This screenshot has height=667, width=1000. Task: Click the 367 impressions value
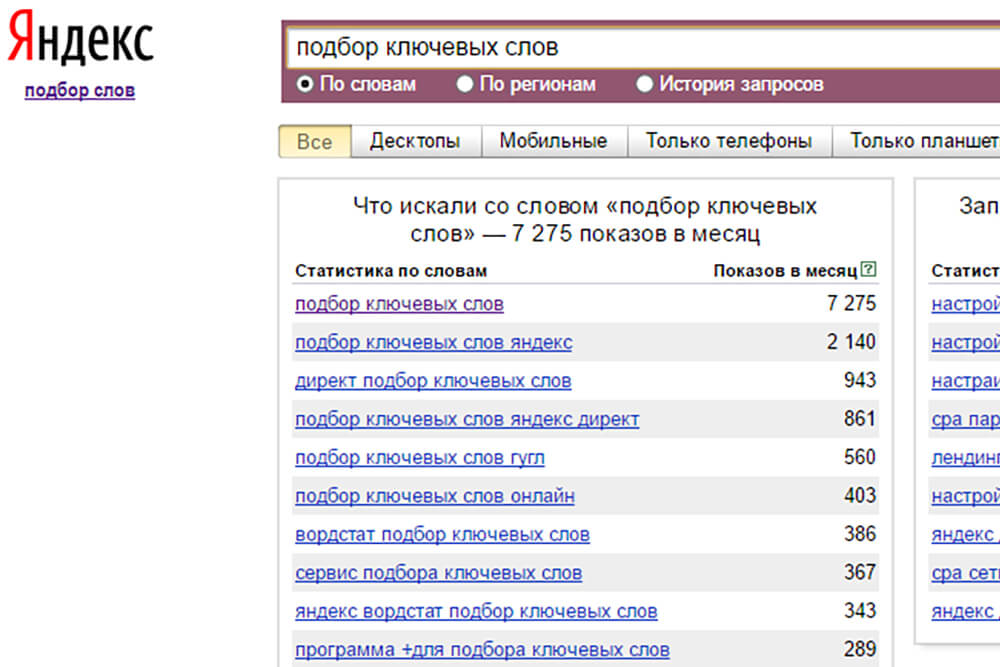tap(860, 572)
